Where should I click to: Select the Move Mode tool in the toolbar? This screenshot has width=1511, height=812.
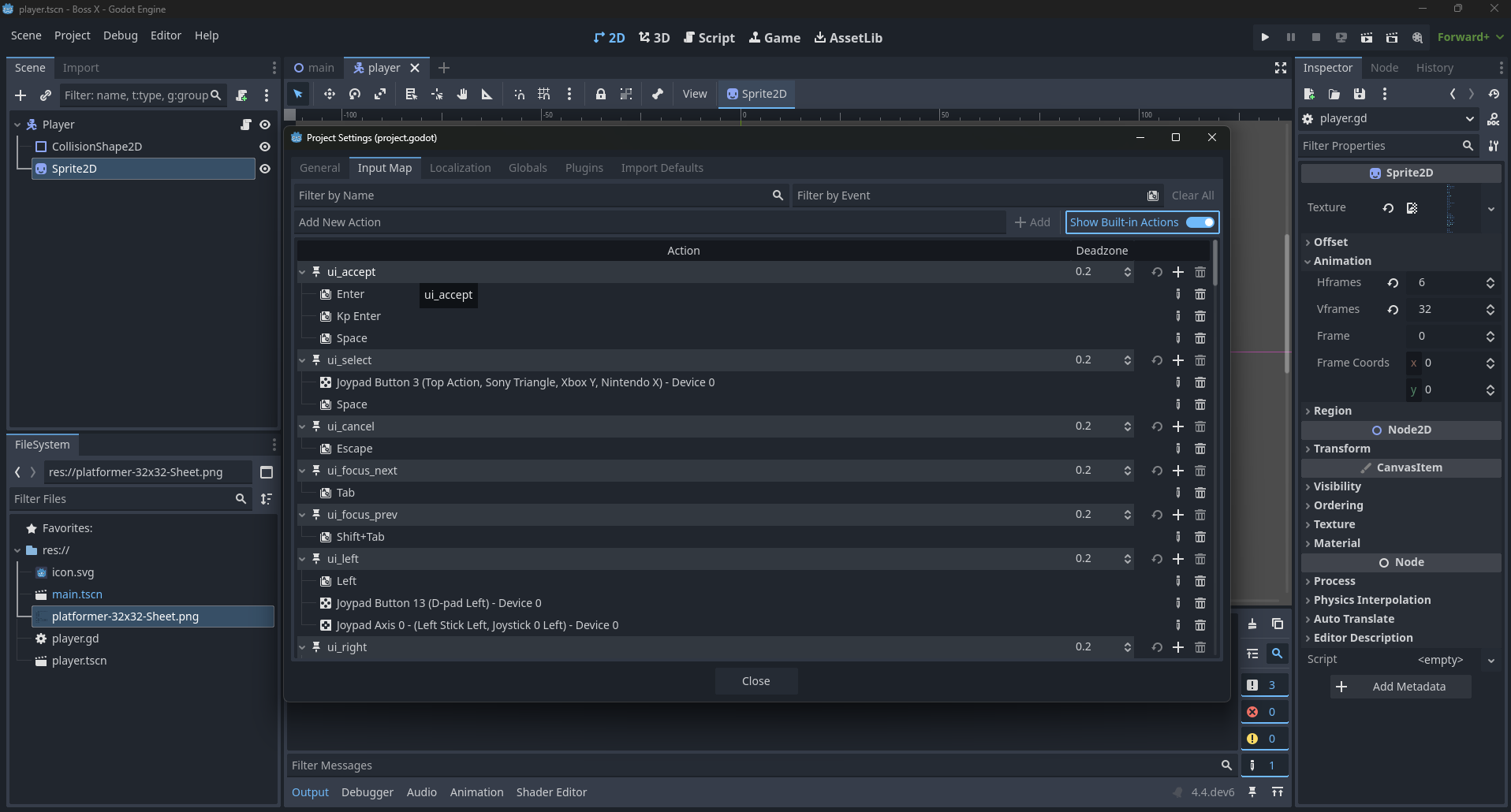click(x=329, y=94)
